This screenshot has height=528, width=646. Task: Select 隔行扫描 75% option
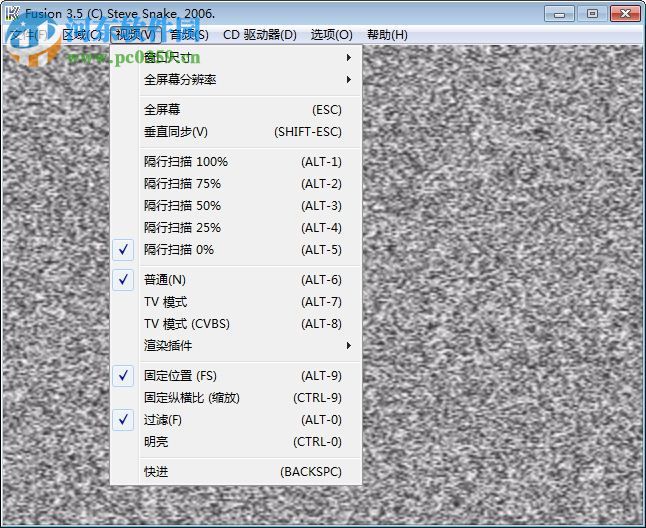tap(236, 184)
